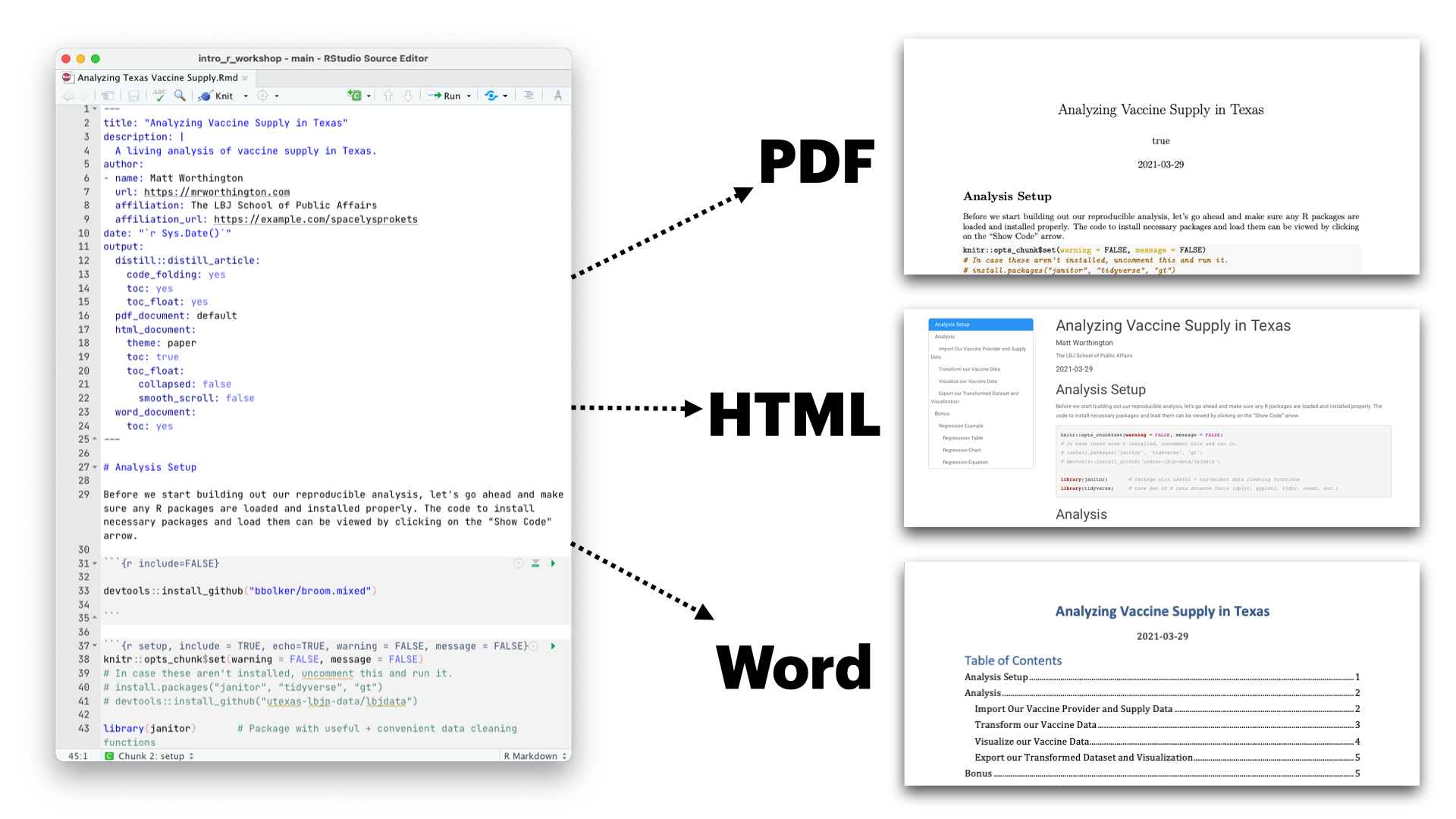Click the devtools::install_github broom.mixed line

pyautogui.click(x=240, y=591)
